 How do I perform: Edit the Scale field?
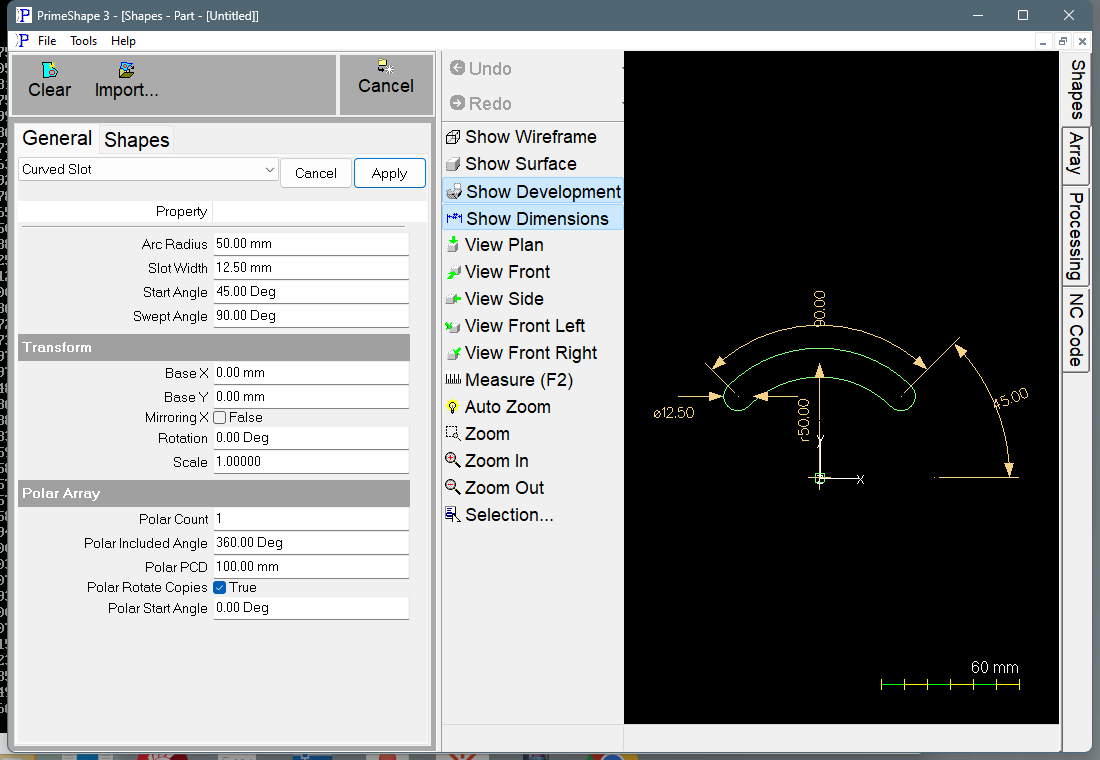[x=311, y=461]
